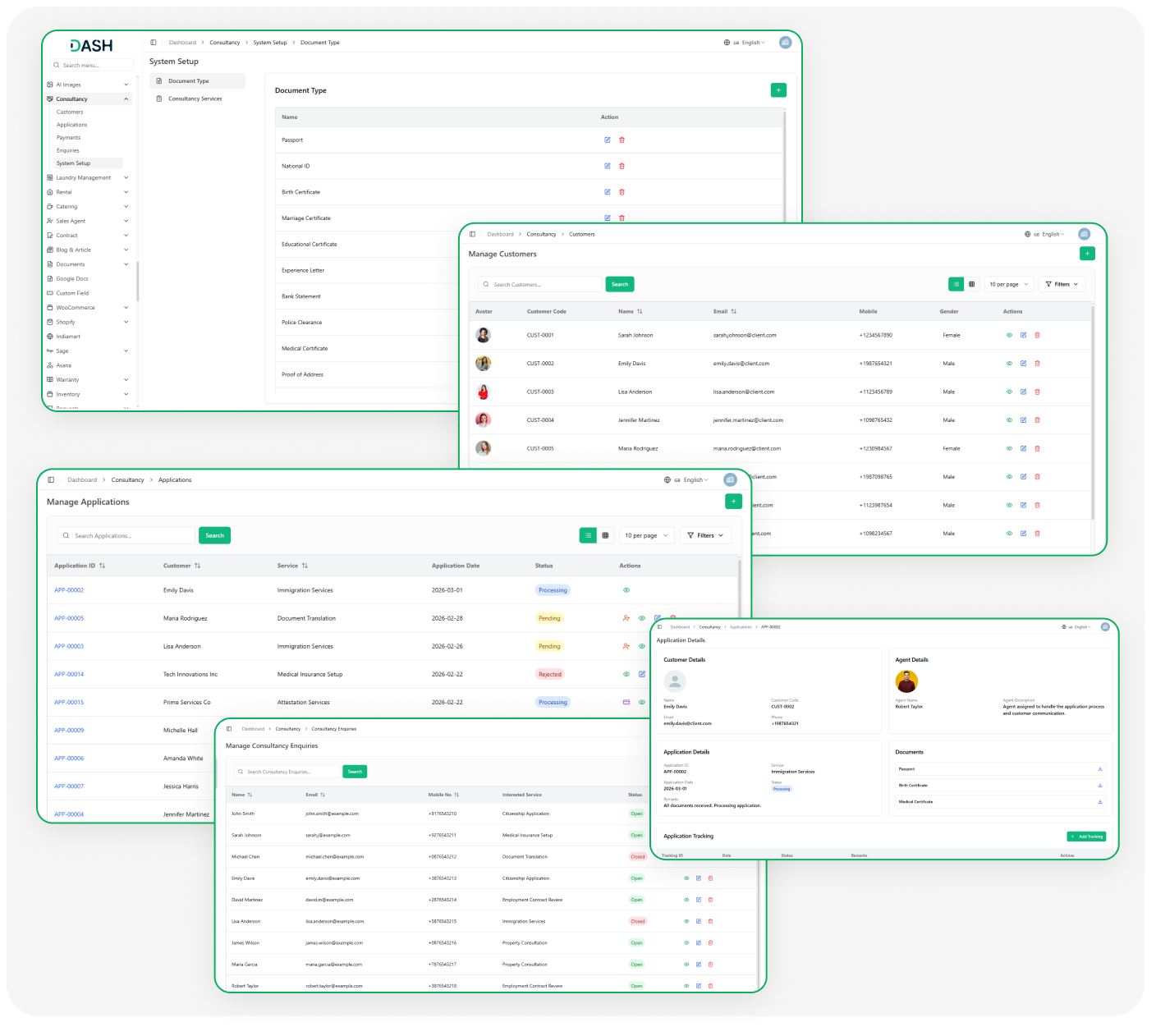Switch Manage Customers to list view
This screenshot has width=1156, height=1036.
pos(956,284)
